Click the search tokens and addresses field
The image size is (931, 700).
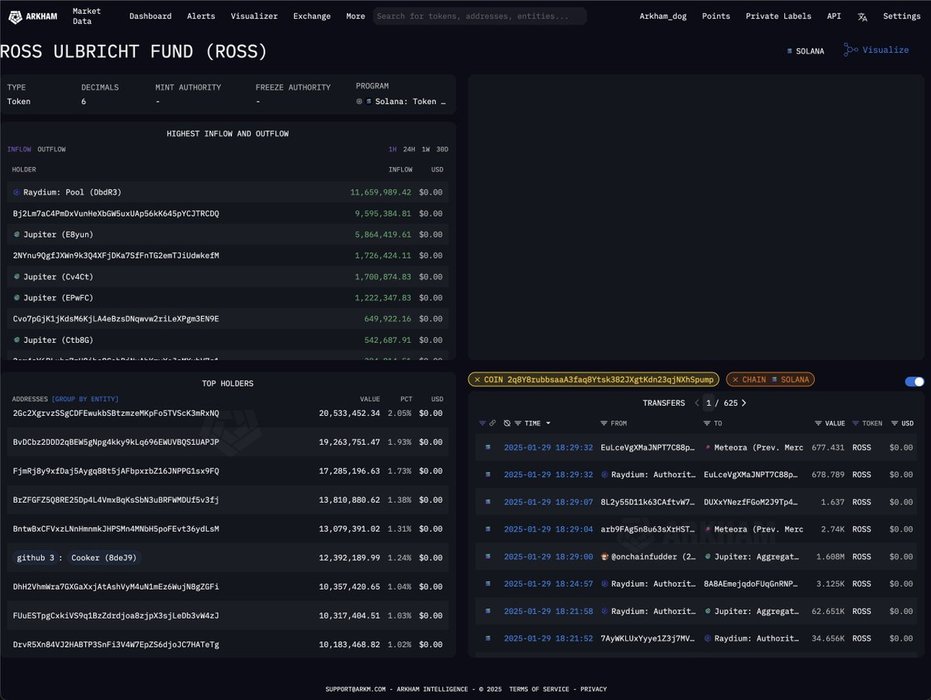coord(480,17)
